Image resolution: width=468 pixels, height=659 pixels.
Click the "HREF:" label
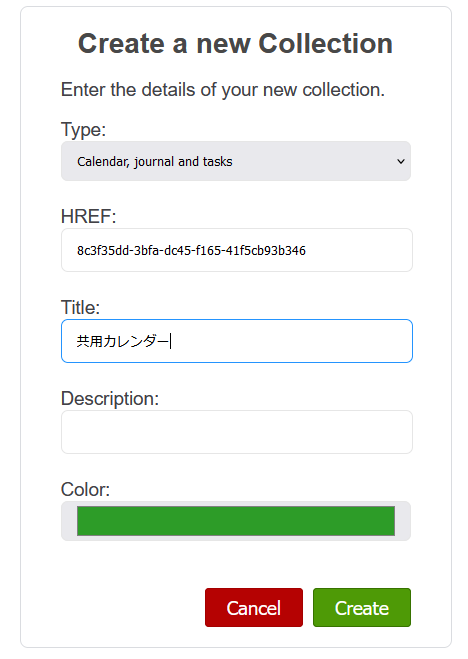[x=88, y=216]
